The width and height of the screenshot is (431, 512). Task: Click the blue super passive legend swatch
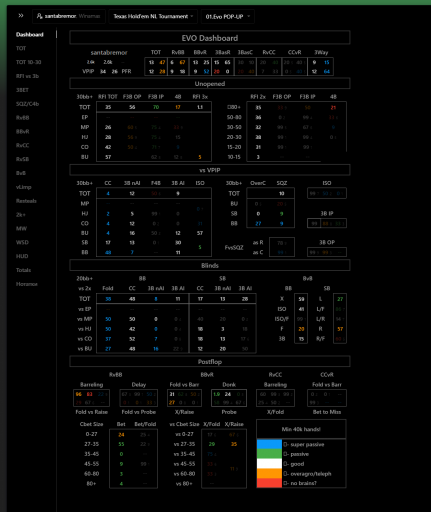click(269, 444)
